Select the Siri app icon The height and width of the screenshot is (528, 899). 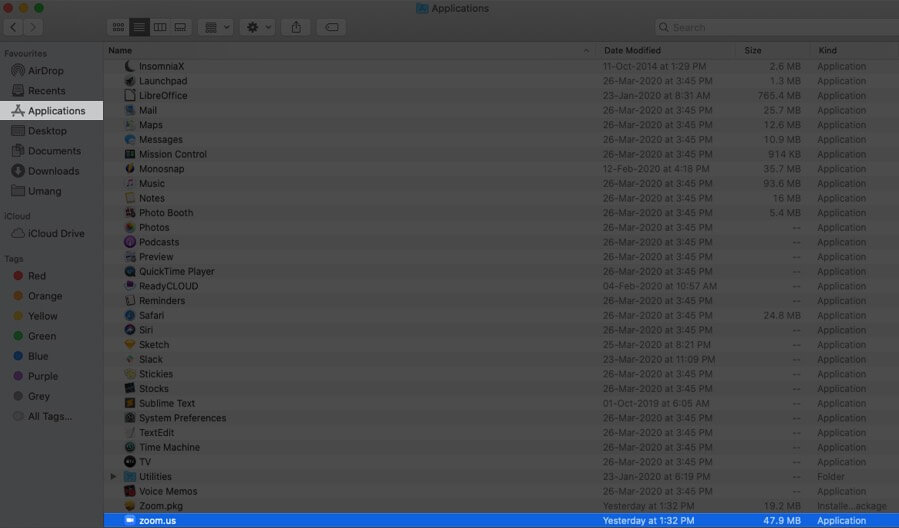130,330
